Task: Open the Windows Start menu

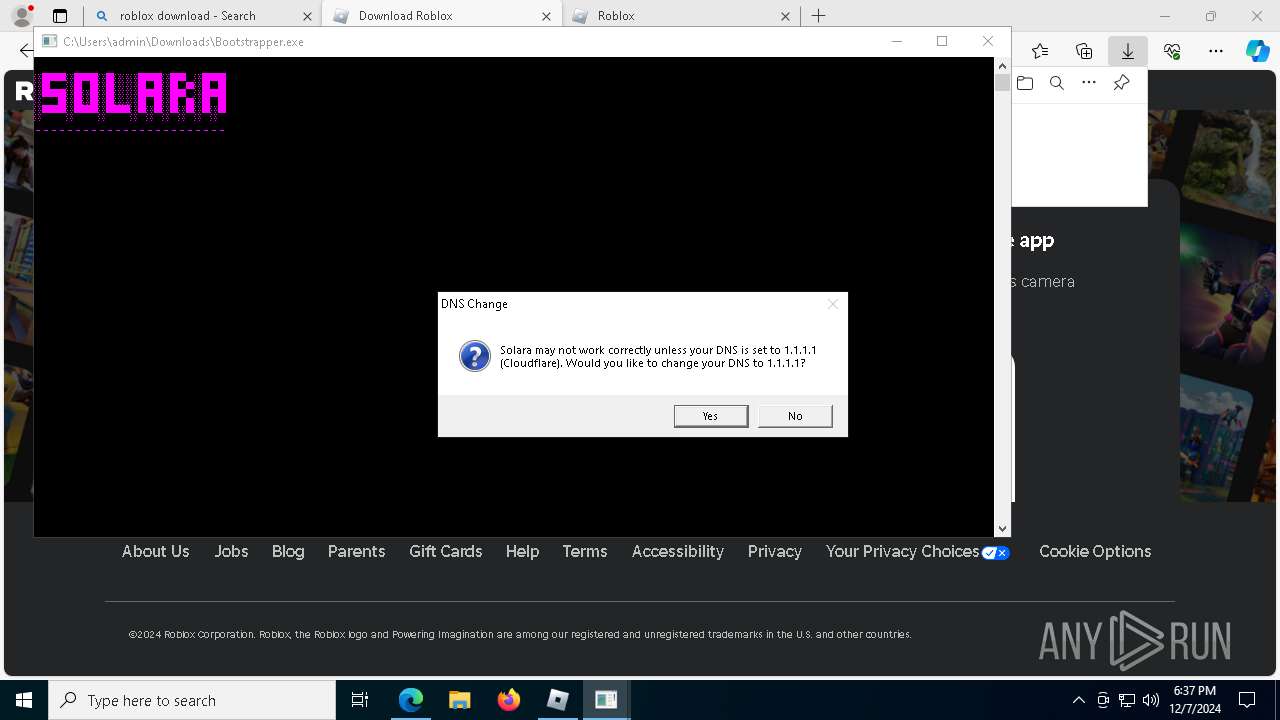Action: click(x=24, y=700)
